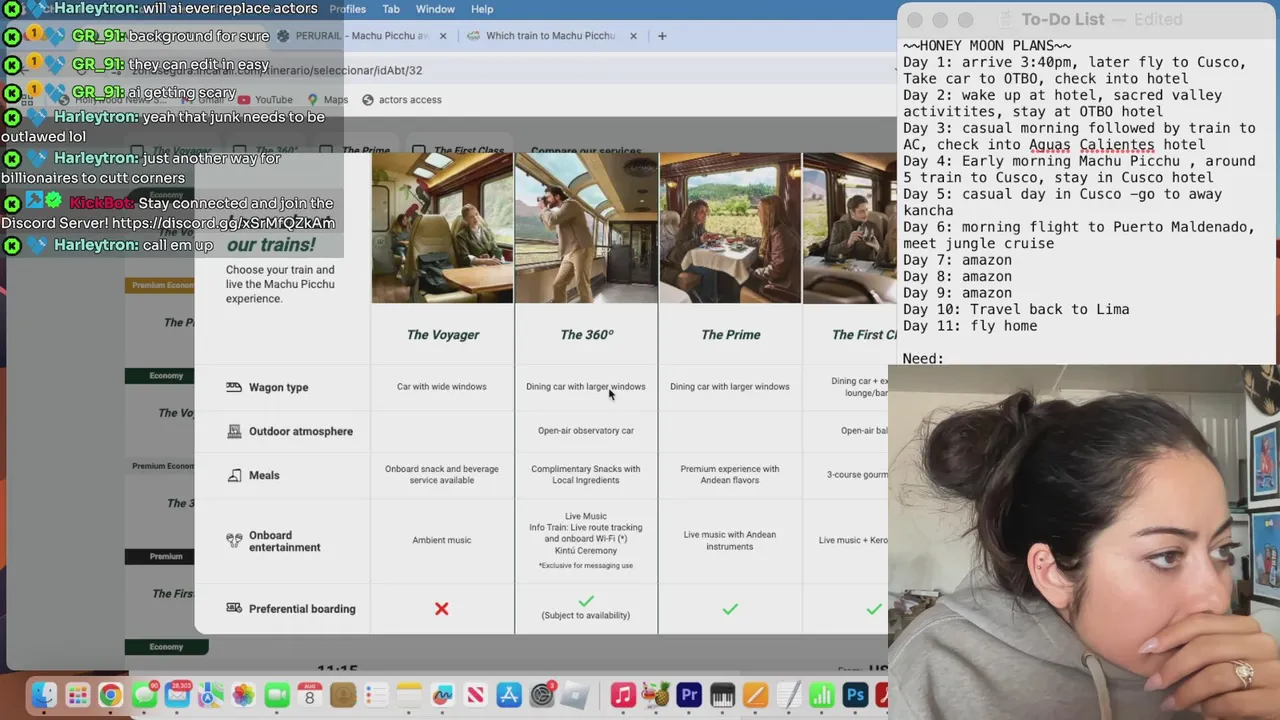This screenshot has height=720, width=1280.
Task: Open a new Chrome tab
Action: click(x=662, y=36)
